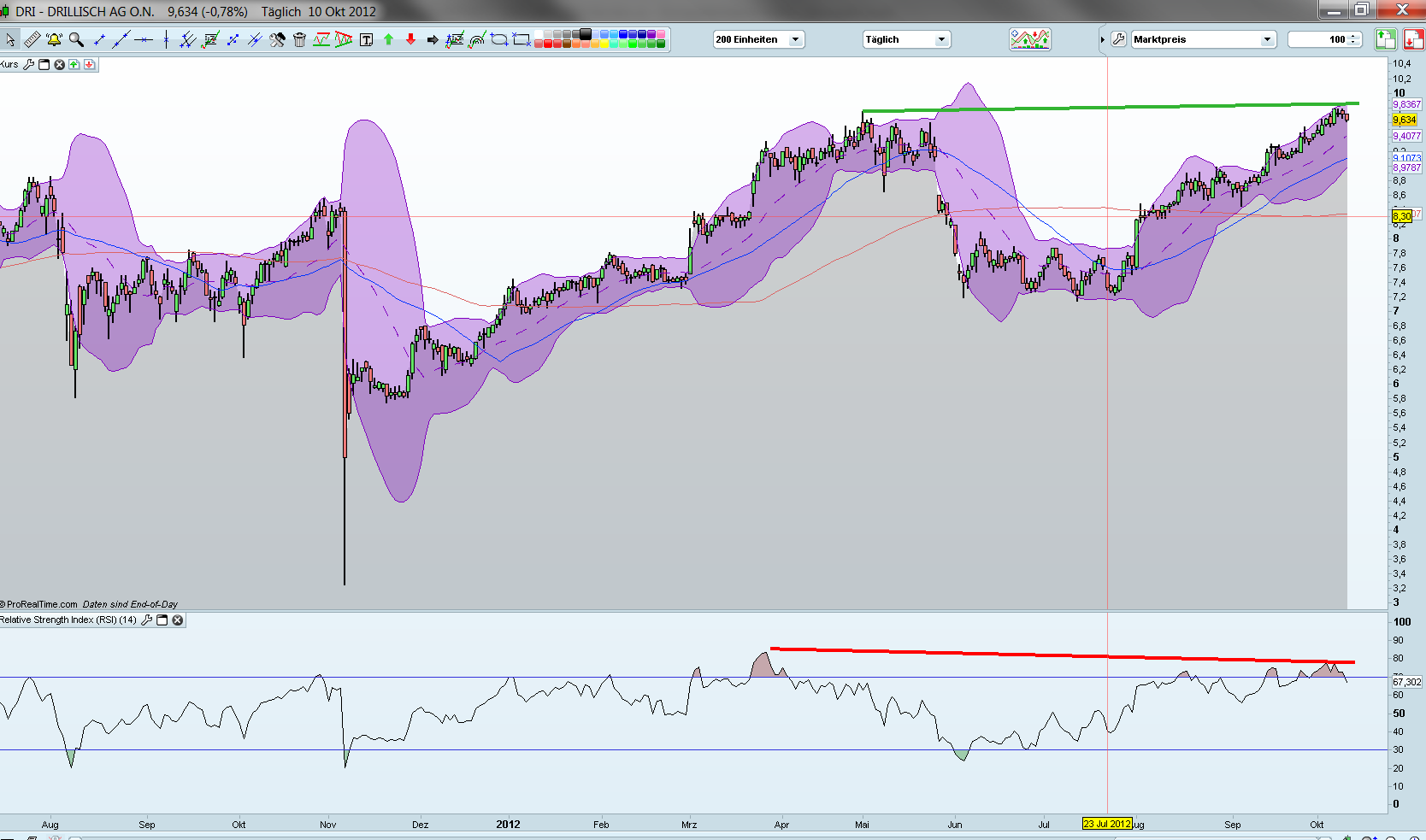The width and height of the screenshot is (1426, 840).
Task: Insert a black right arrow marker
Action: click(433, 39)
